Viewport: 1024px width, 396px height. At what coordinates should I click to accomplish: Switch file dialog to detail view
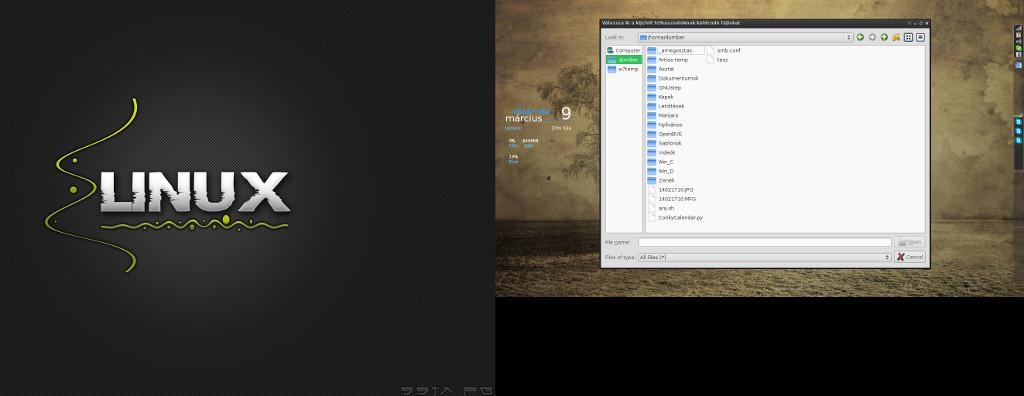click(x=920, y=37)
